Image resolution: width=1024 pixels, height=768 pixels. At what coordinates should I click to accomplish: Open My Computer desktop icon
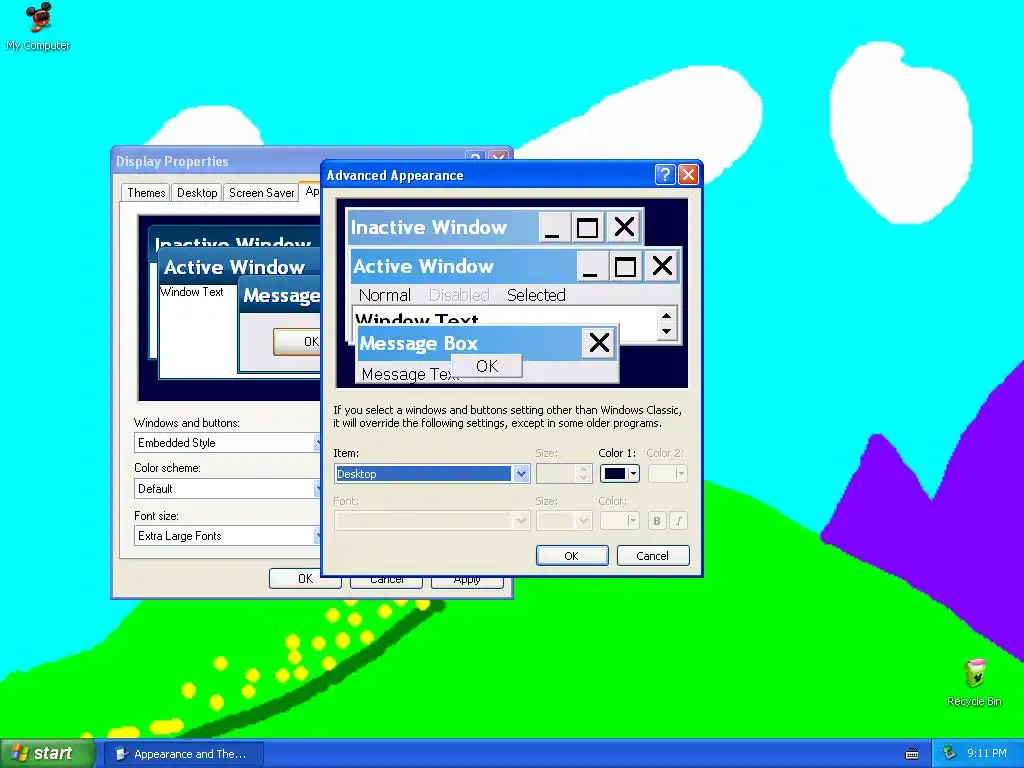point(37,26)
